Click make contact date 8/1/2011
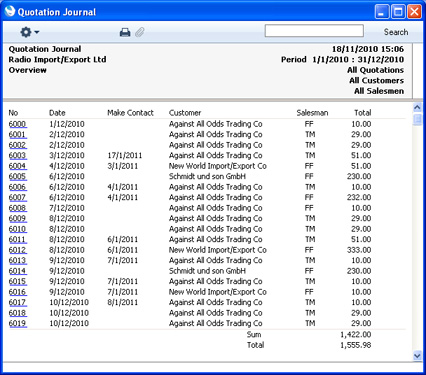 [x=122, y=302]
